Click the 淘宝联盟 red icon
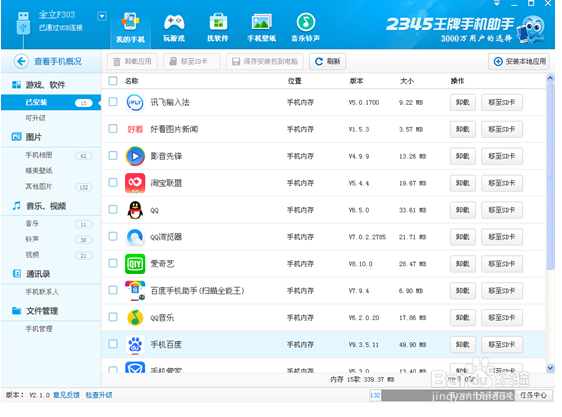 click(135, 183)
